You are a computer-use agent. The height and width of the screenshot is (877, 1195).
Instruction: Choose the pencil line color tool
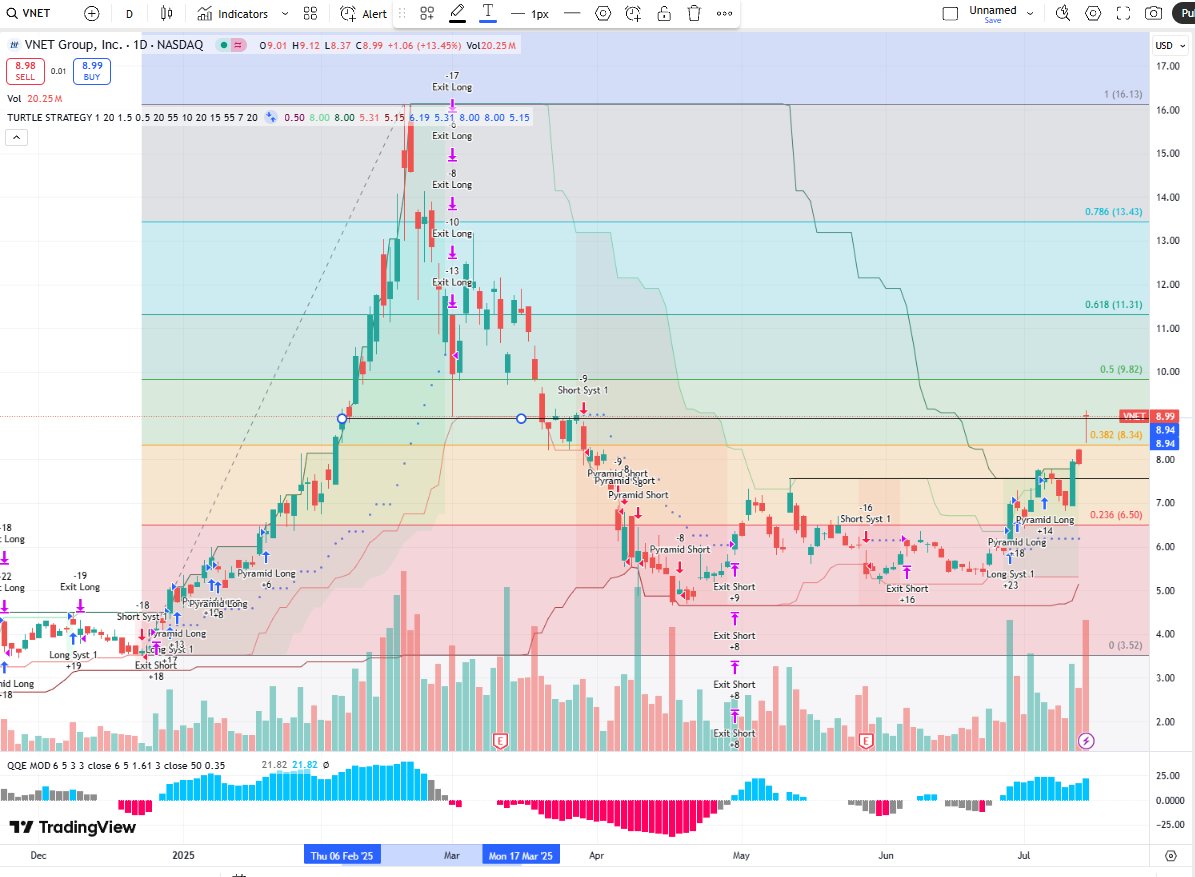(457, 13)
